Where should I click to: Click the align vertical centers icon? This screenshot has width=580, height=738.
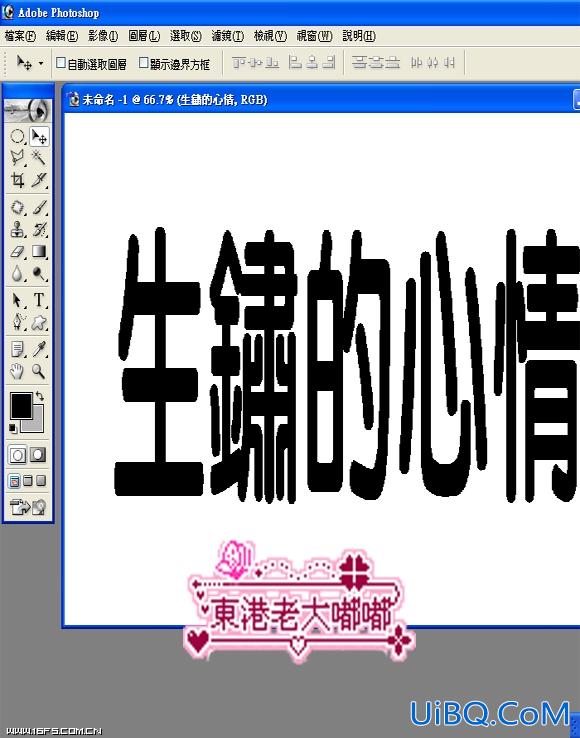pos(256,62)
